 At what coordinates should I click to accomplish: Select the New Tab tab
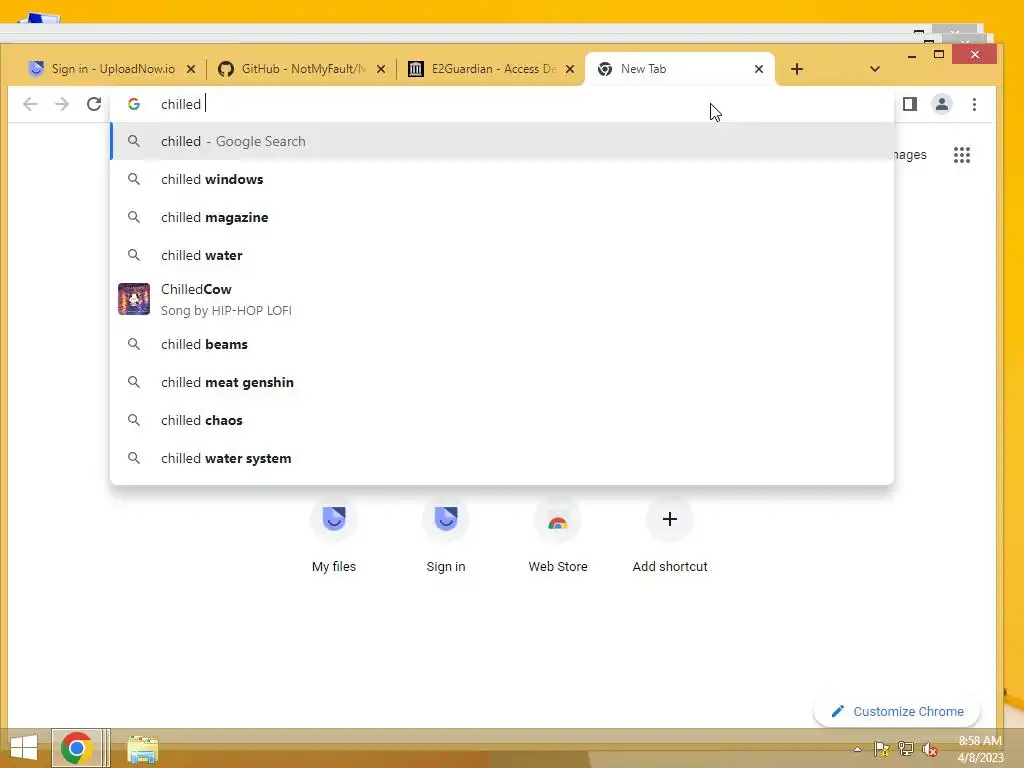click(679, 69)
